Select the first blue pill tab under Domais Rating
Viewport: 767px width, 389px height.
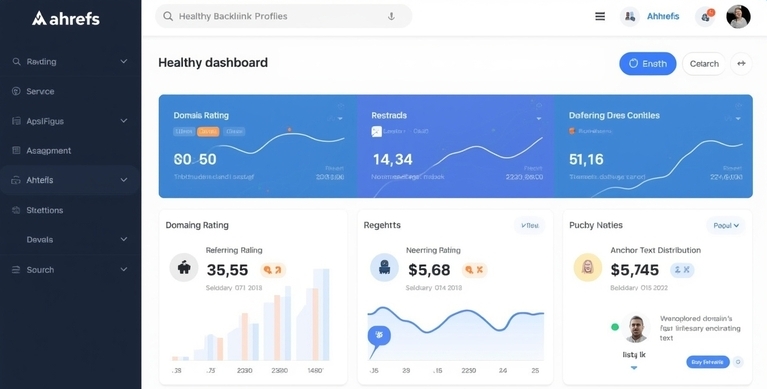(184, 131)
